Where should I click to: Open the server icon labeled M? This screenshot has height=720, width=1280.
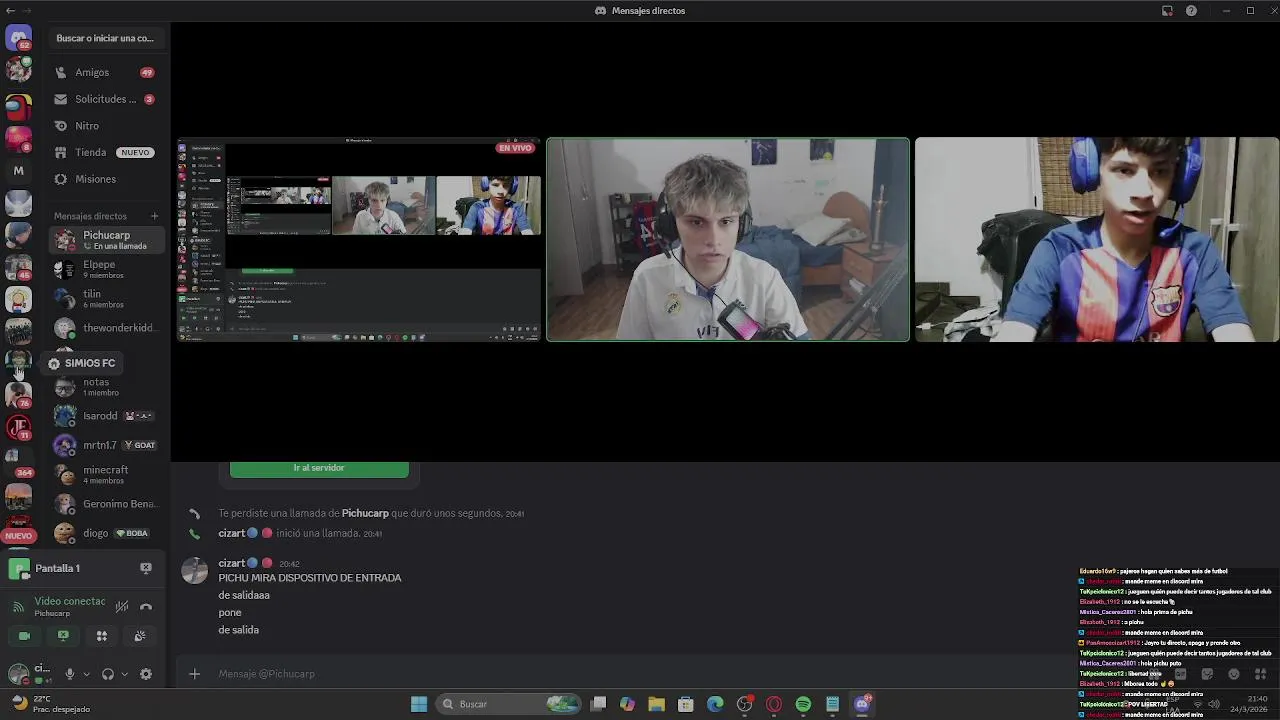pyautogui.click(x=18, y=171)
